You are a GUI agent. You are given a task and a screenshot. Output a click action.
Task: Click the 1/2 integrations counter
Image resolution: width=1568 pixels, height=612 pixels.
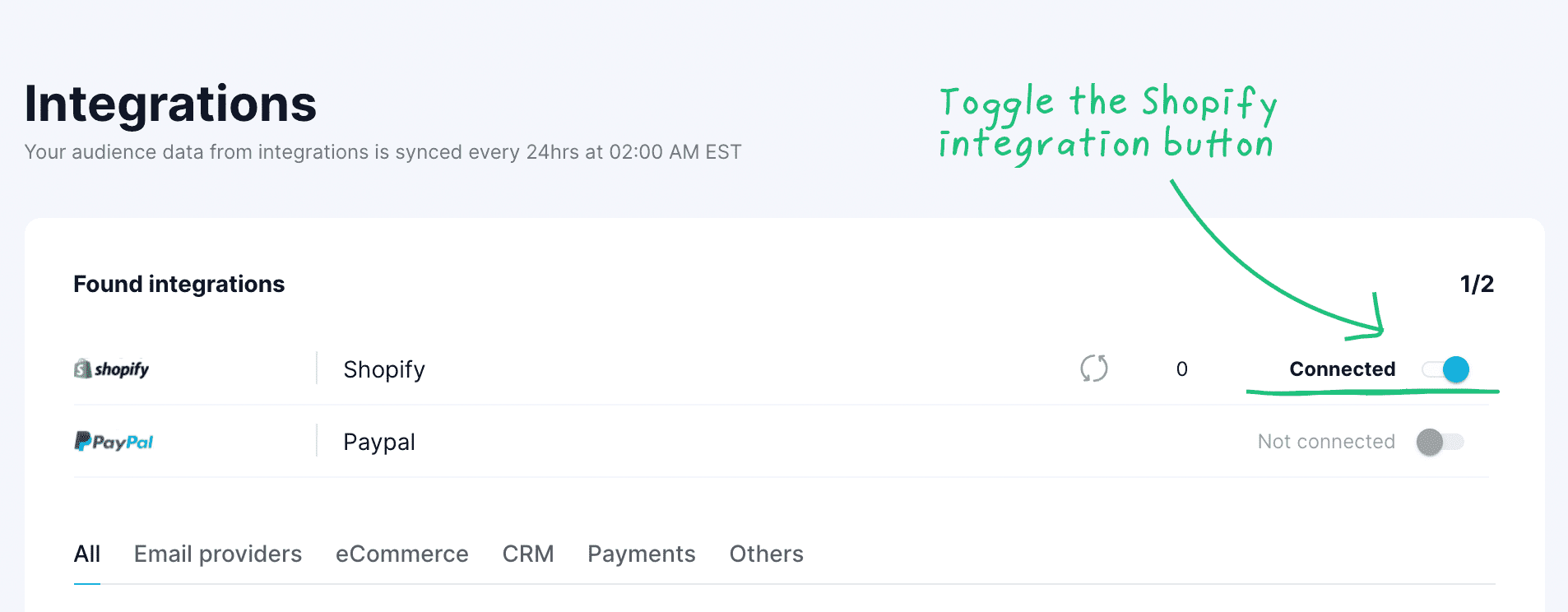coord(1477,284)
